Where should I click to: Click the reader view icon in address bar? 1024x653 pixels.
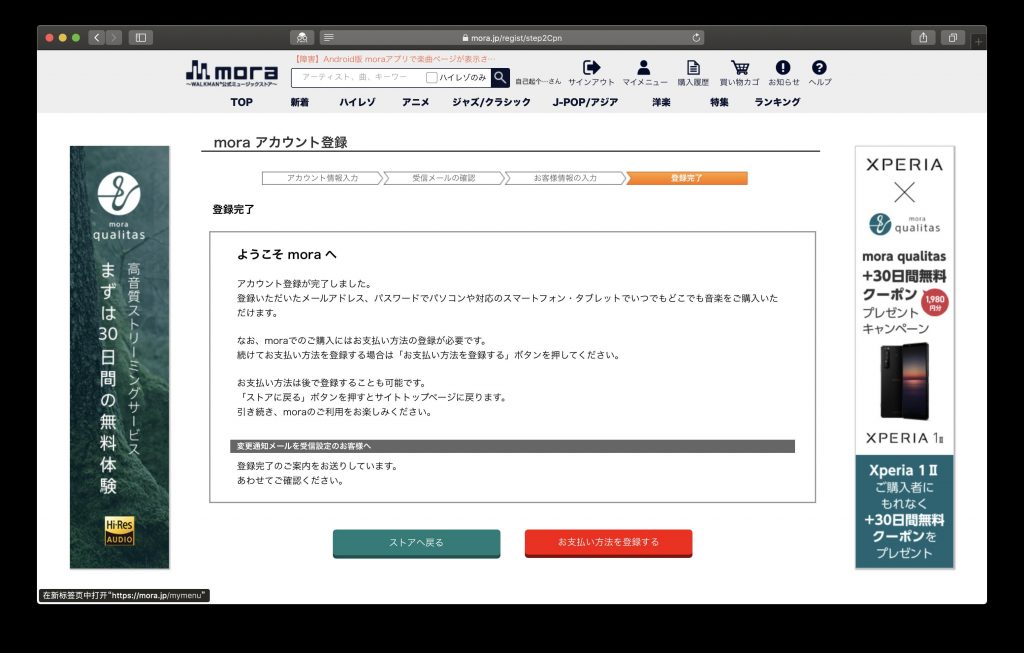pyautogui.click(x=328, y=38)
